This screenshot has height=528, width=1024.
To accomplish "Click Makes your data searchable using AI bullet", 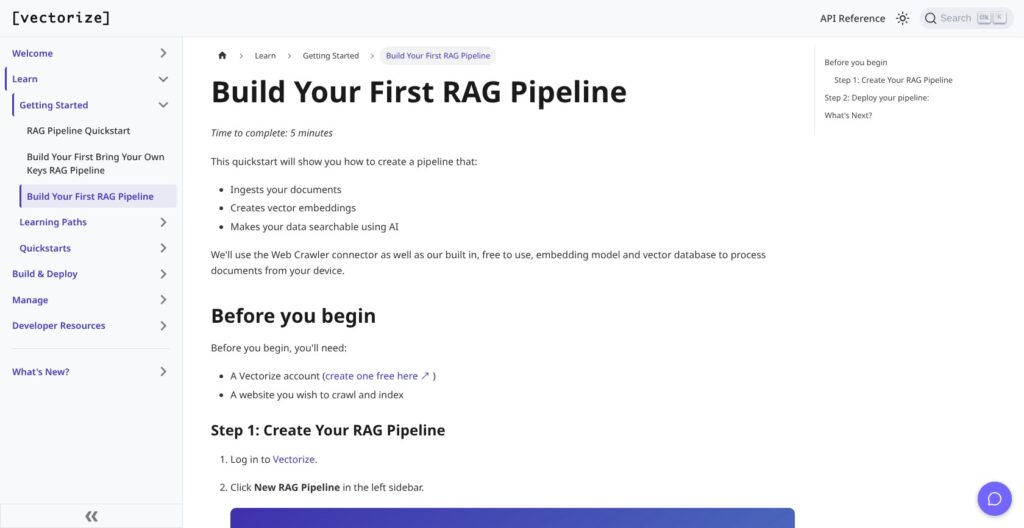I will [314, 227].
